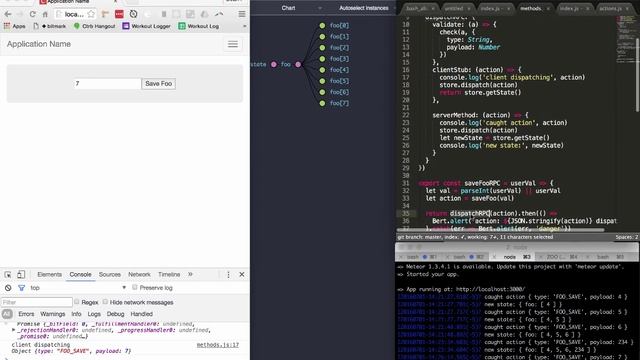This screenshot has height=360, width=640.
Task: Toggle the console filter funnel
Action: (21, 288)
